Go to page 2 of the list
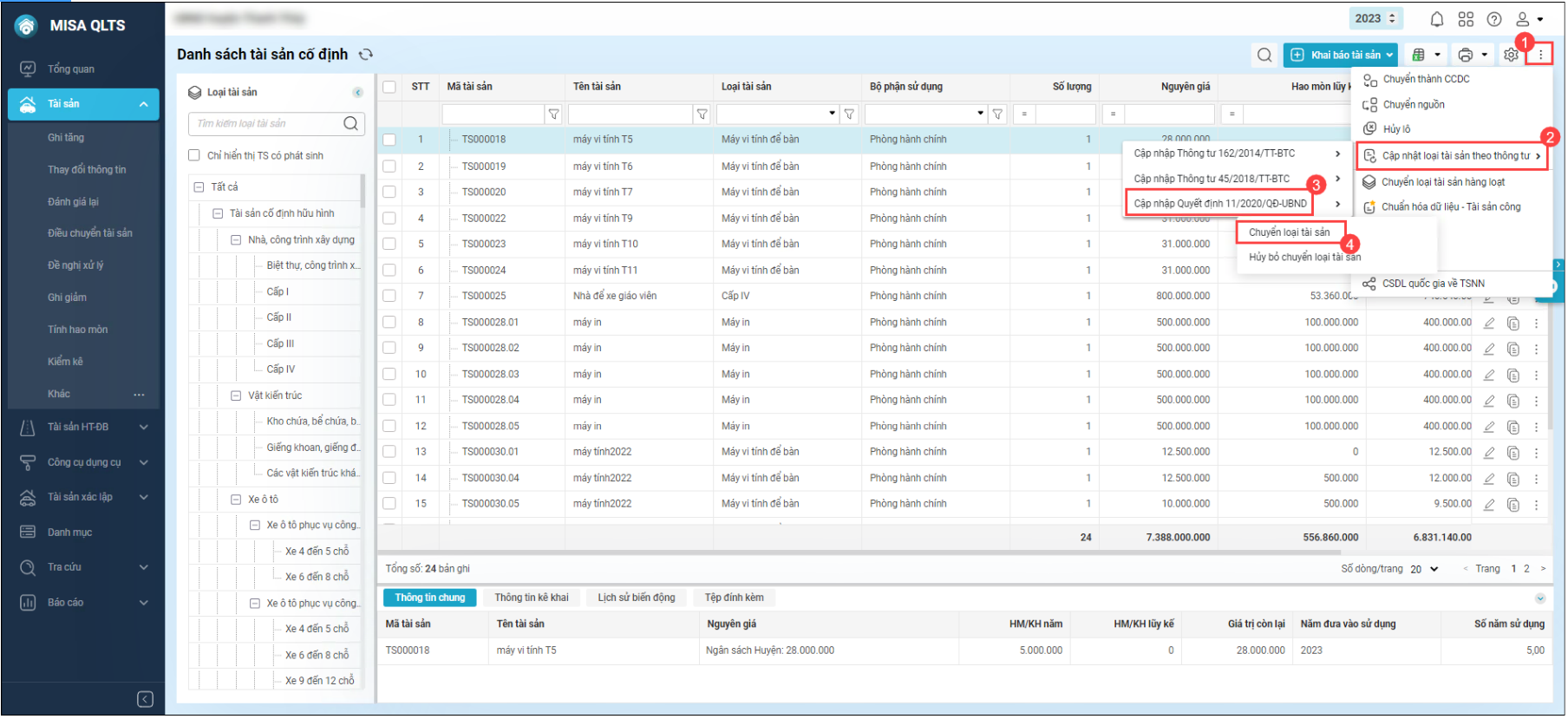The width and height of the screenshot is (1568, 719). pyautogui.click(x=1527, y=570)
